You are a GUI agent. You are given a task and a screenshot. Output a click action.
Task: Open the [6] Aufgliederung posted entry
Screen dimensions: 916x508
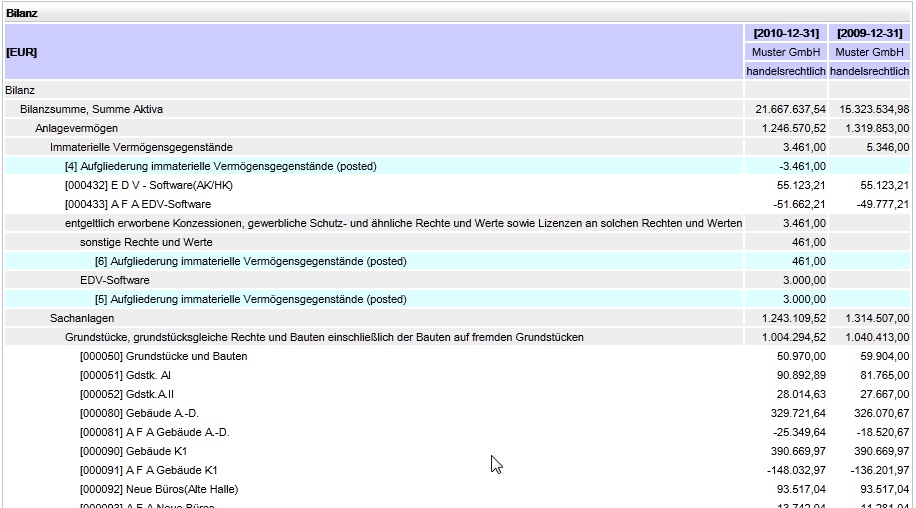(x=250, y=261)
